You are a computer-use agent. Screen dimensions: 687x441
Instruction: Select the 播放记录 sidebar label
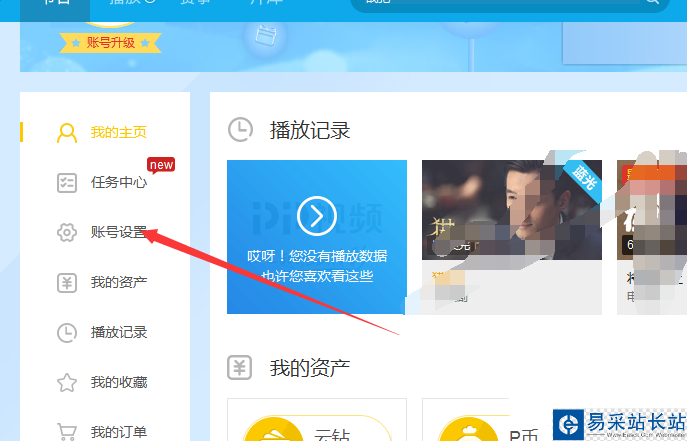[119, 332]
